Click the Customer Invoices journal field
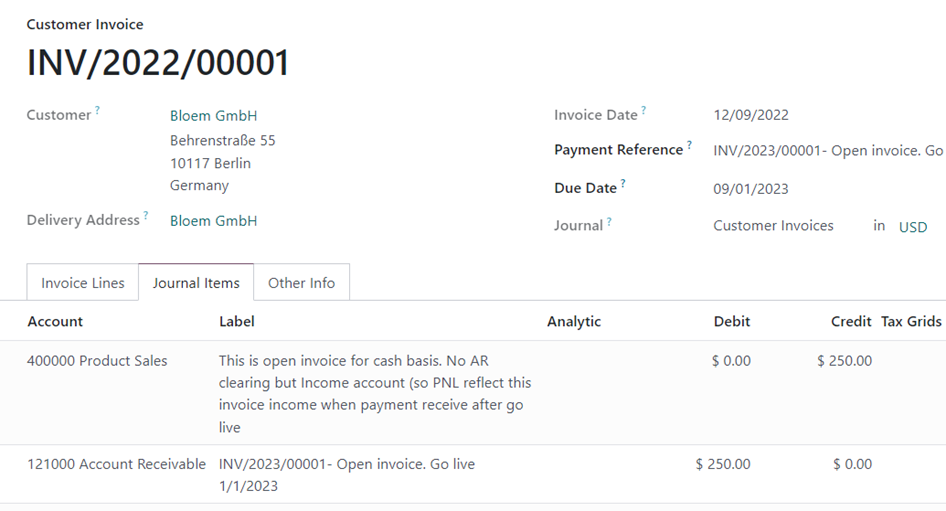 point(773,226)
